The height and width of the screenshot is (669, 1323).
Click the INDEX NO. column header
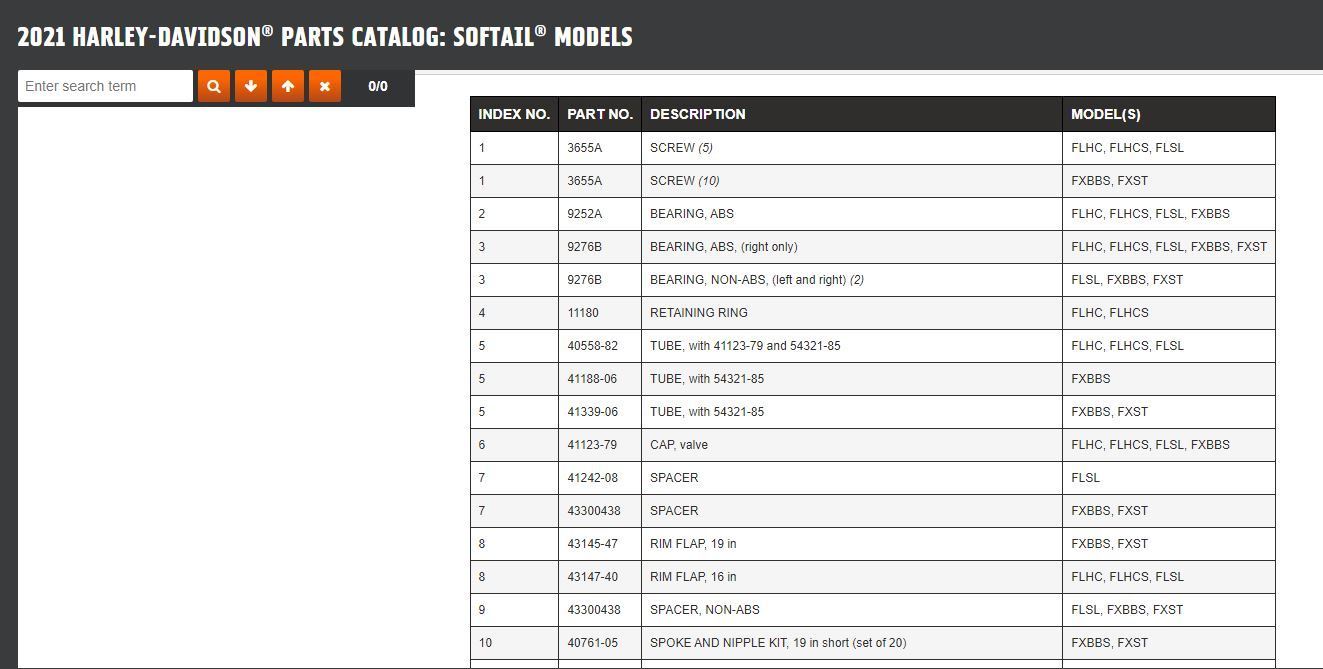pyautogui.click(x=514, y=114)
